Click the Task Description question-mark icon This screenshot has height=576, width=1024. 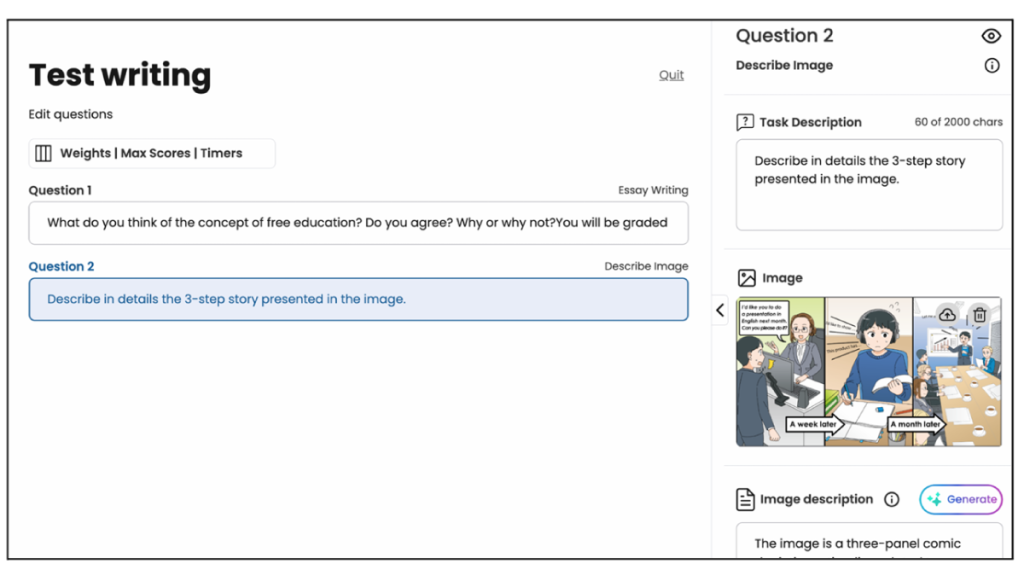pyautogui.click(x=745, y=122)
